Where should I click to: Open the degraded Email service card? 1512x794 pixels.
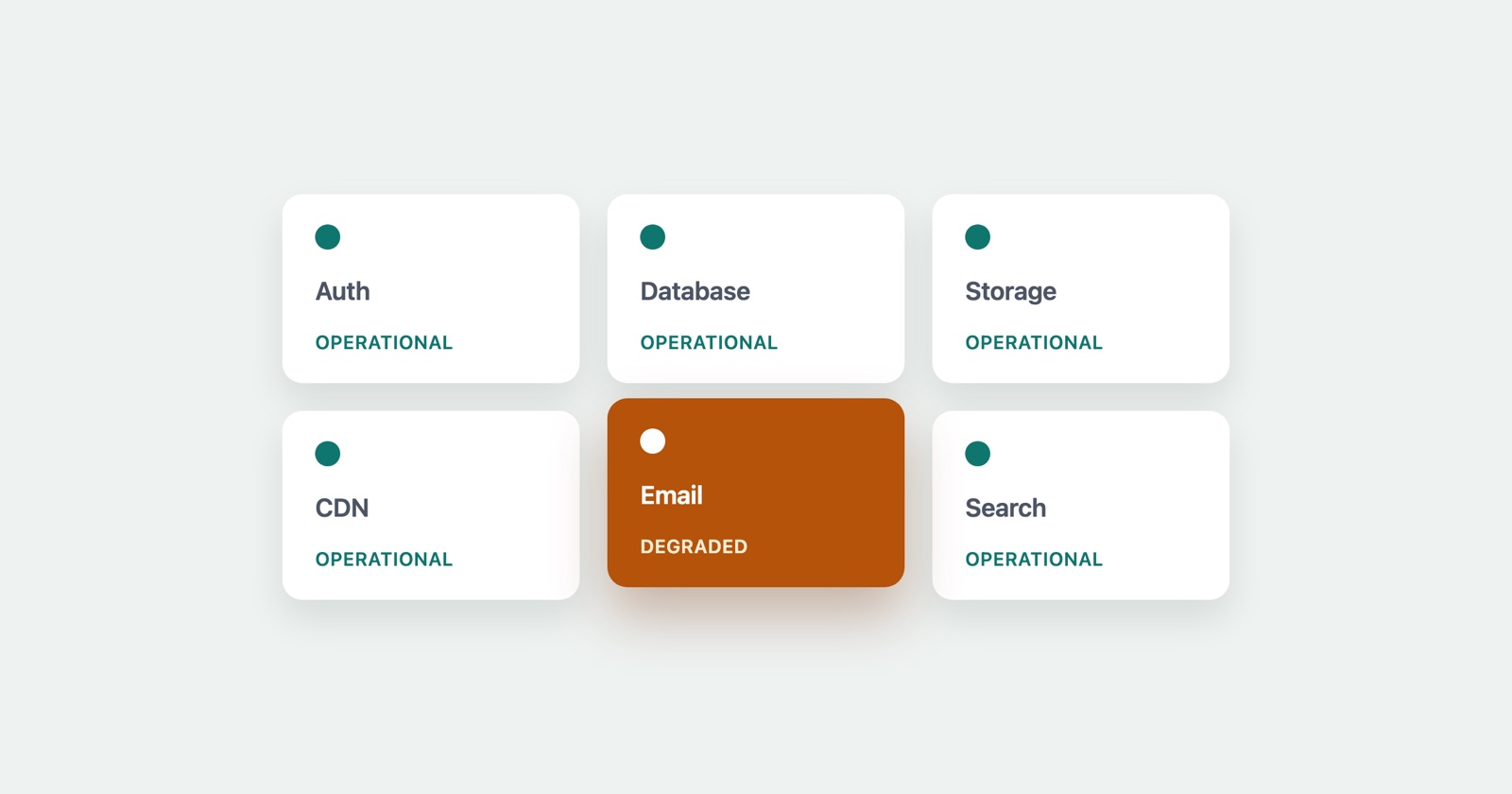(756, 492)
